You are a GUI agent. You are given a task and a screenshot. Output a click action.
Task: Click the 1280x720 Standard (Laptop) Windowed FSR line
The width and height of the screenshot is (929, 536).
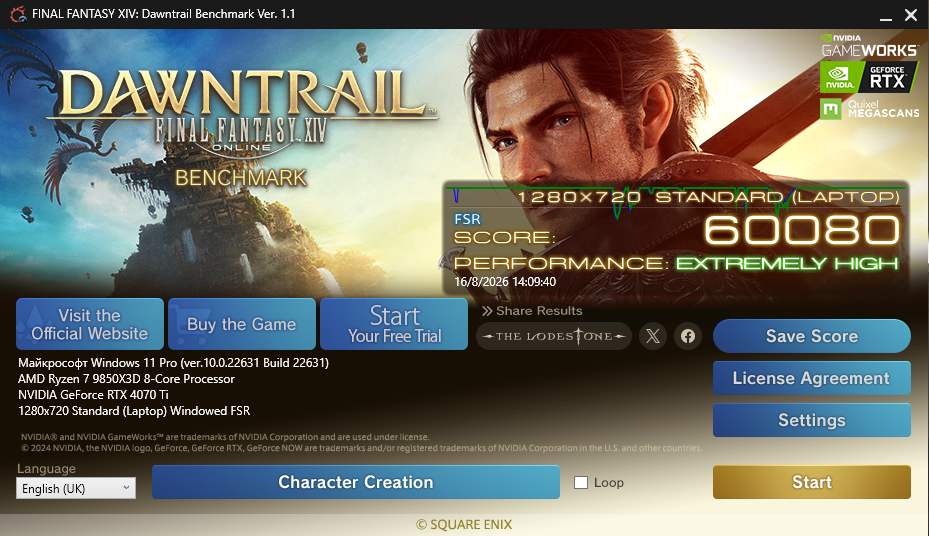coord(134,410)
